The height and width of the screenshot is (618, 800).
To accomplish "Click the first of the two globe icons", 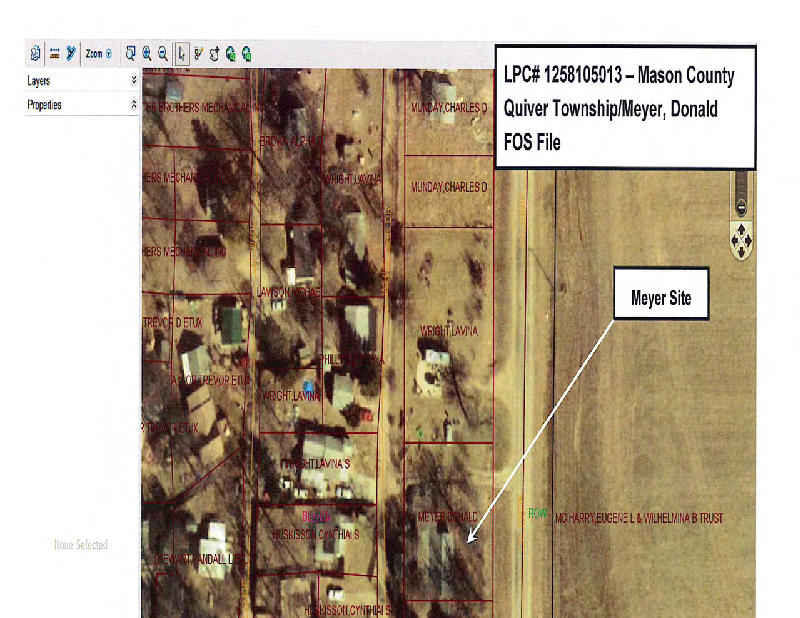I will point(230,53).
